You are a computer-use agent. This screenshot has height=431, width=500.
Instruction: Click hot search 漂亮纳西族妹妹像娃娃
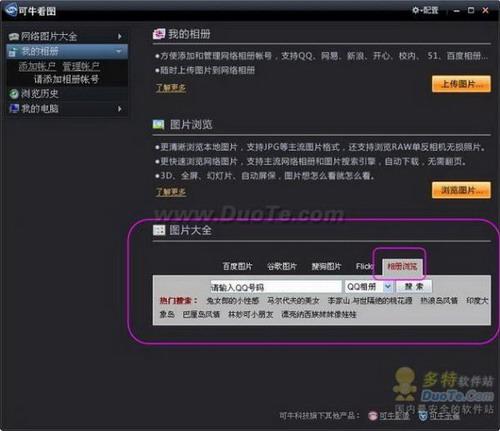pyautogui.click(x=319, y=314)
